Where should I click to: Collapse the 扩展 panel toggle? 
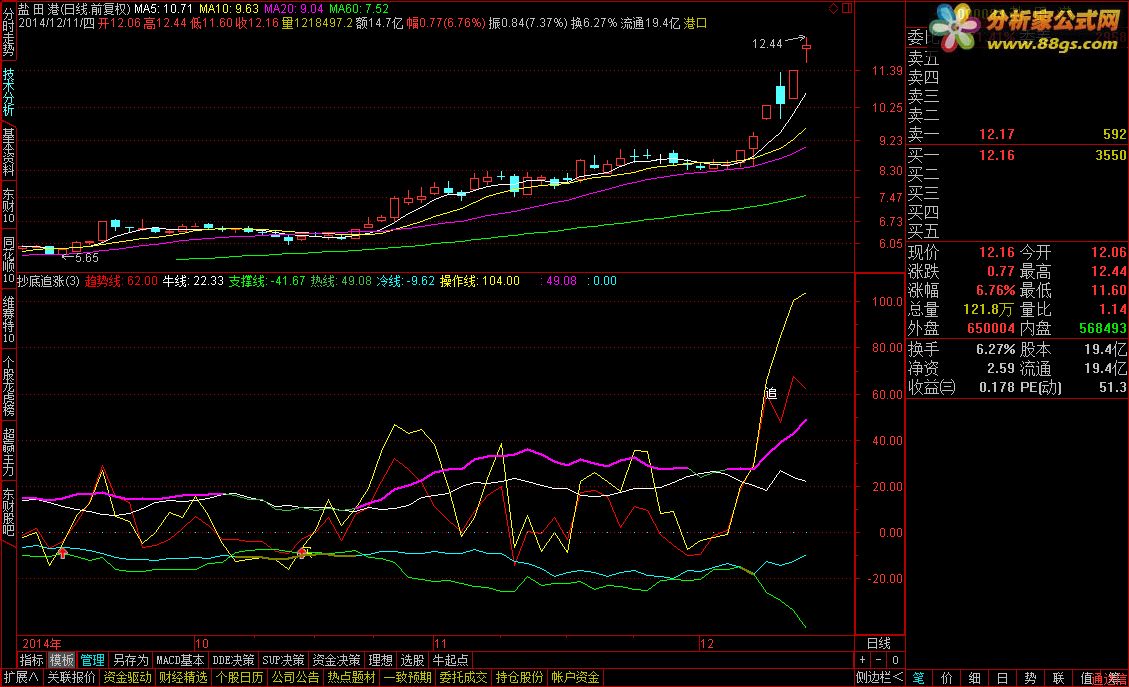tap(21, 678)
